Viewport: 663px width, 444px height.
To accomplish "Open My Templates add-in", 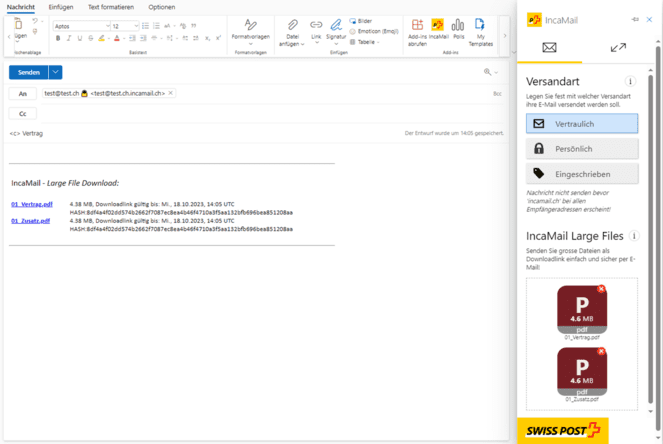I will 480,29.
